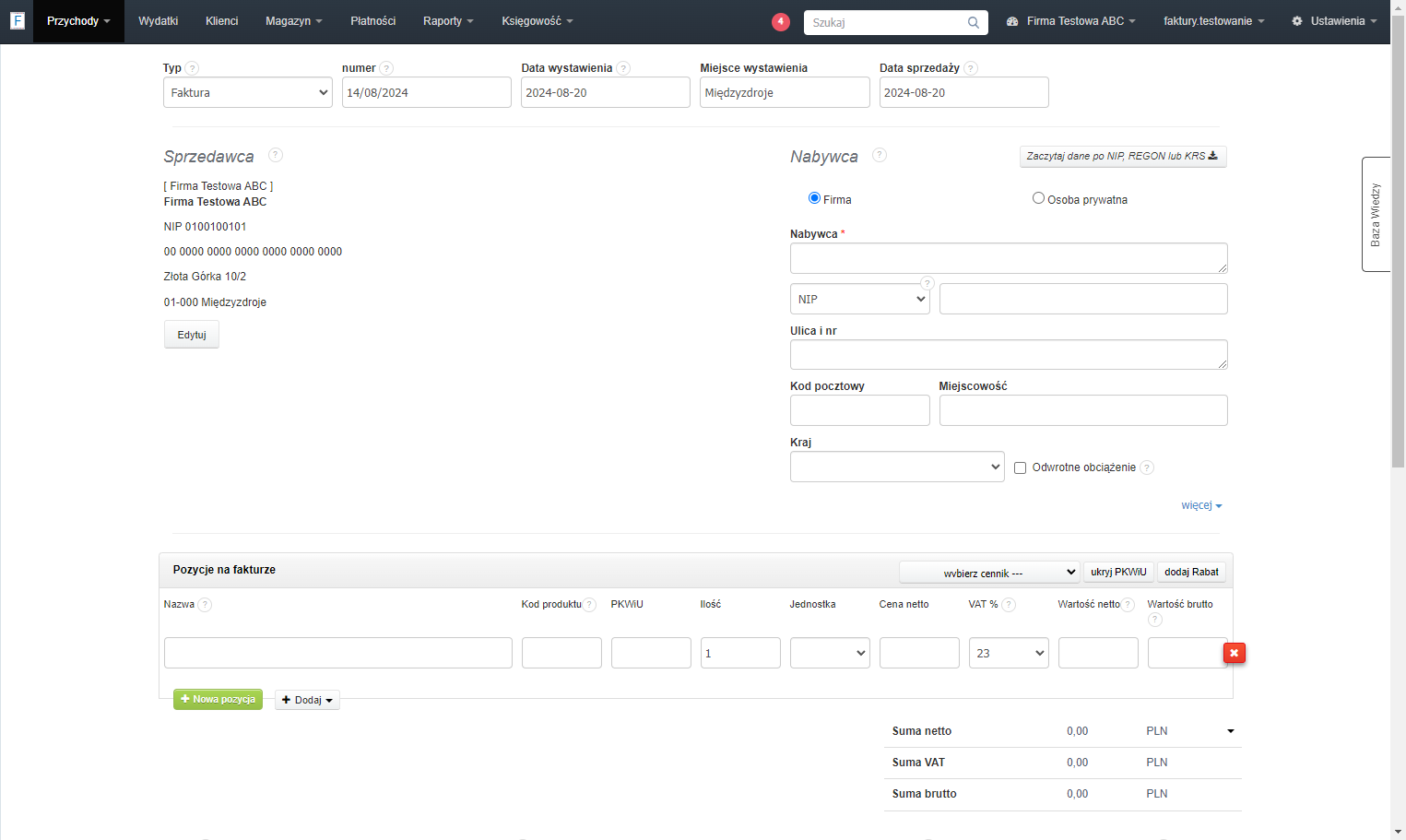Click help icon next to VAT %
Screen dimensions: 1406x840
(1009, 605)
